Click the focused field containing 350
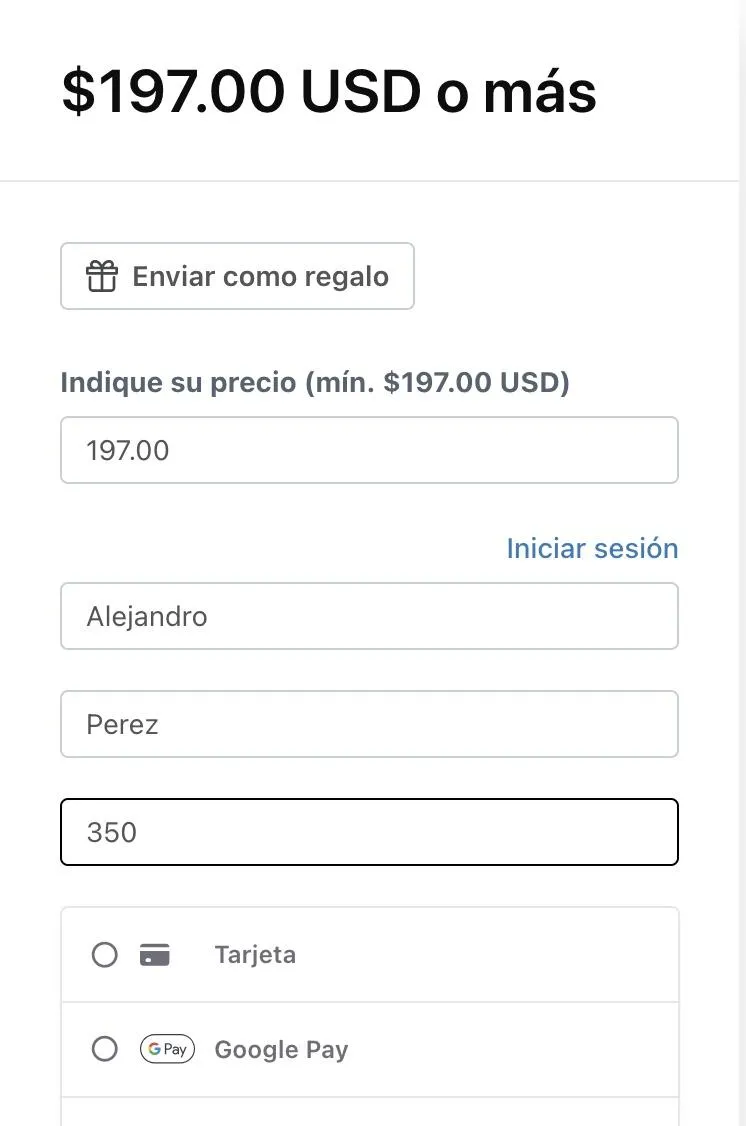The image size is (746, 1126). [x=369, y=832]
